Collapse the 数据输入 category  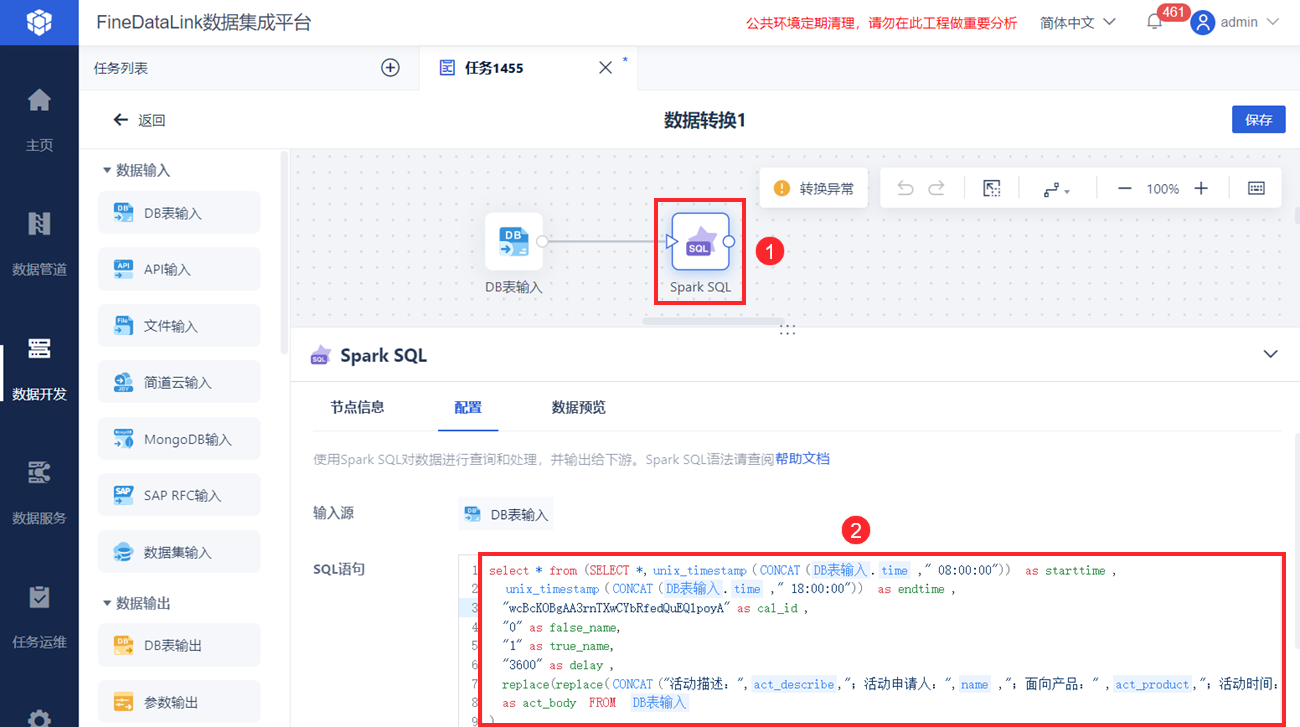107,170
